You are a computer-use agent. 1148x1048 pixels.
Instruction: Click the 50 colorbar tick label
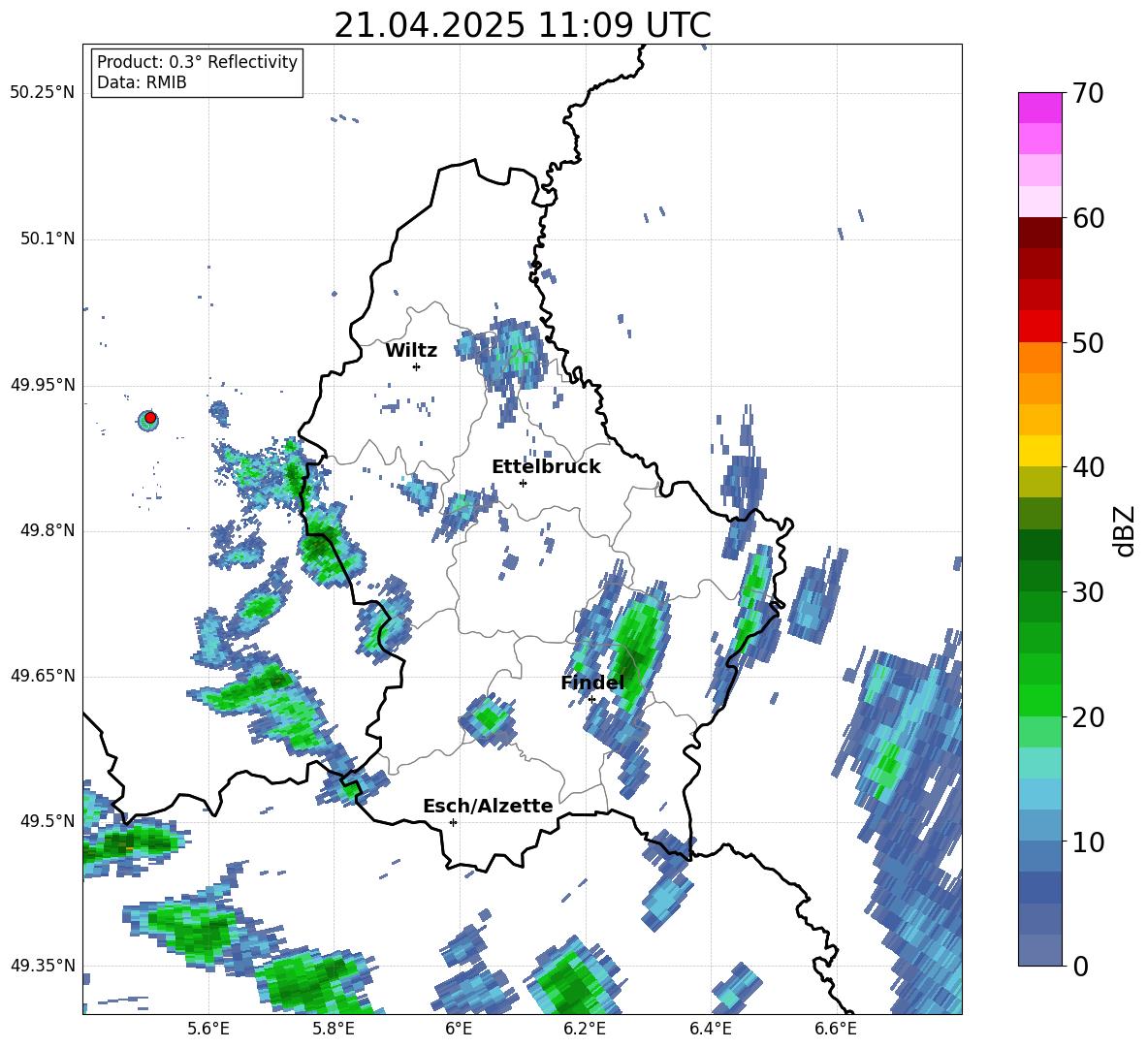1087,343
